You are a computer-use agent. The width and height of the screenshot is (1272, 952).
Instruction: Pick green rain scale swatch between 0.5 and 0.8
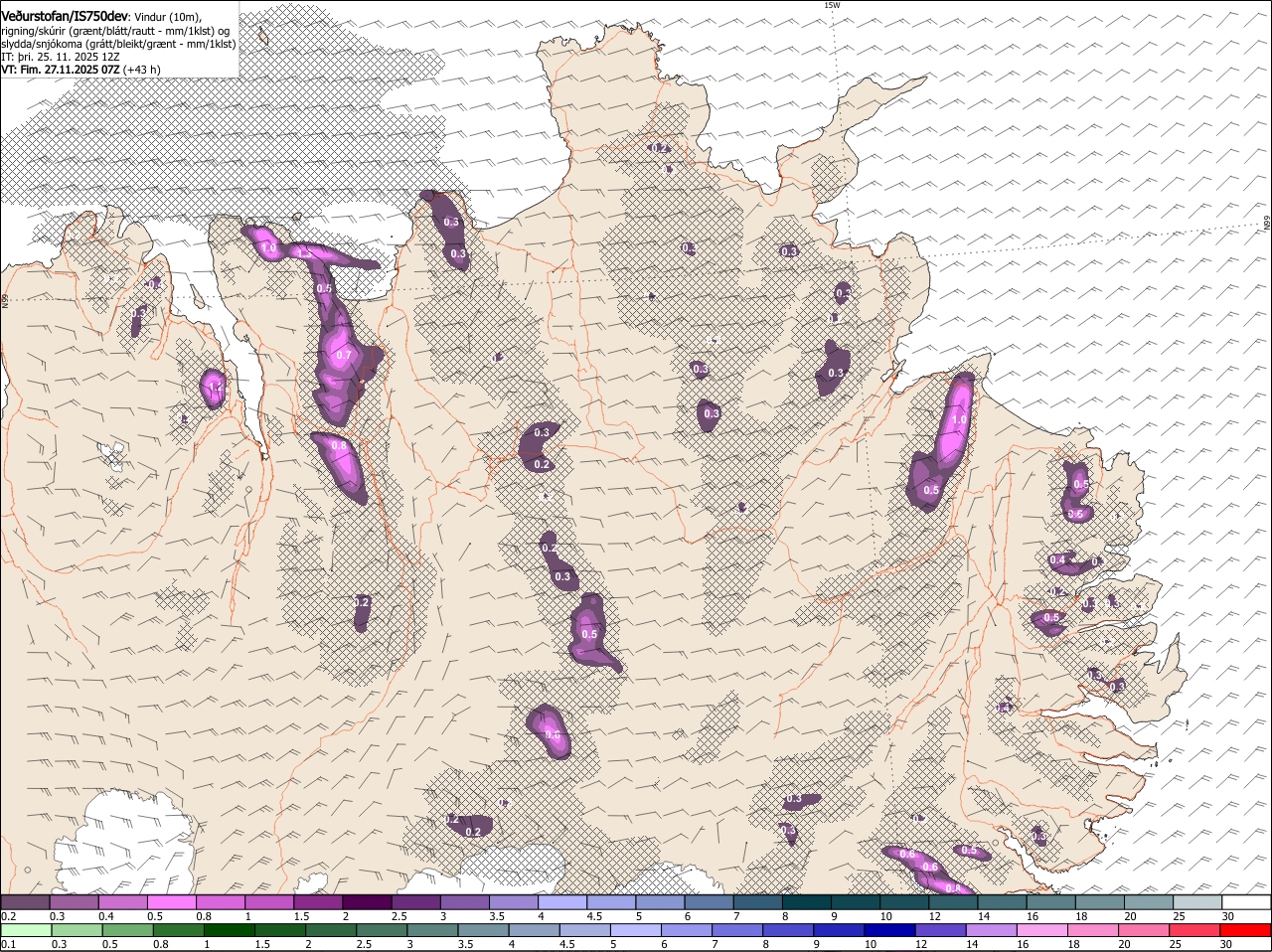pos(127,930)
